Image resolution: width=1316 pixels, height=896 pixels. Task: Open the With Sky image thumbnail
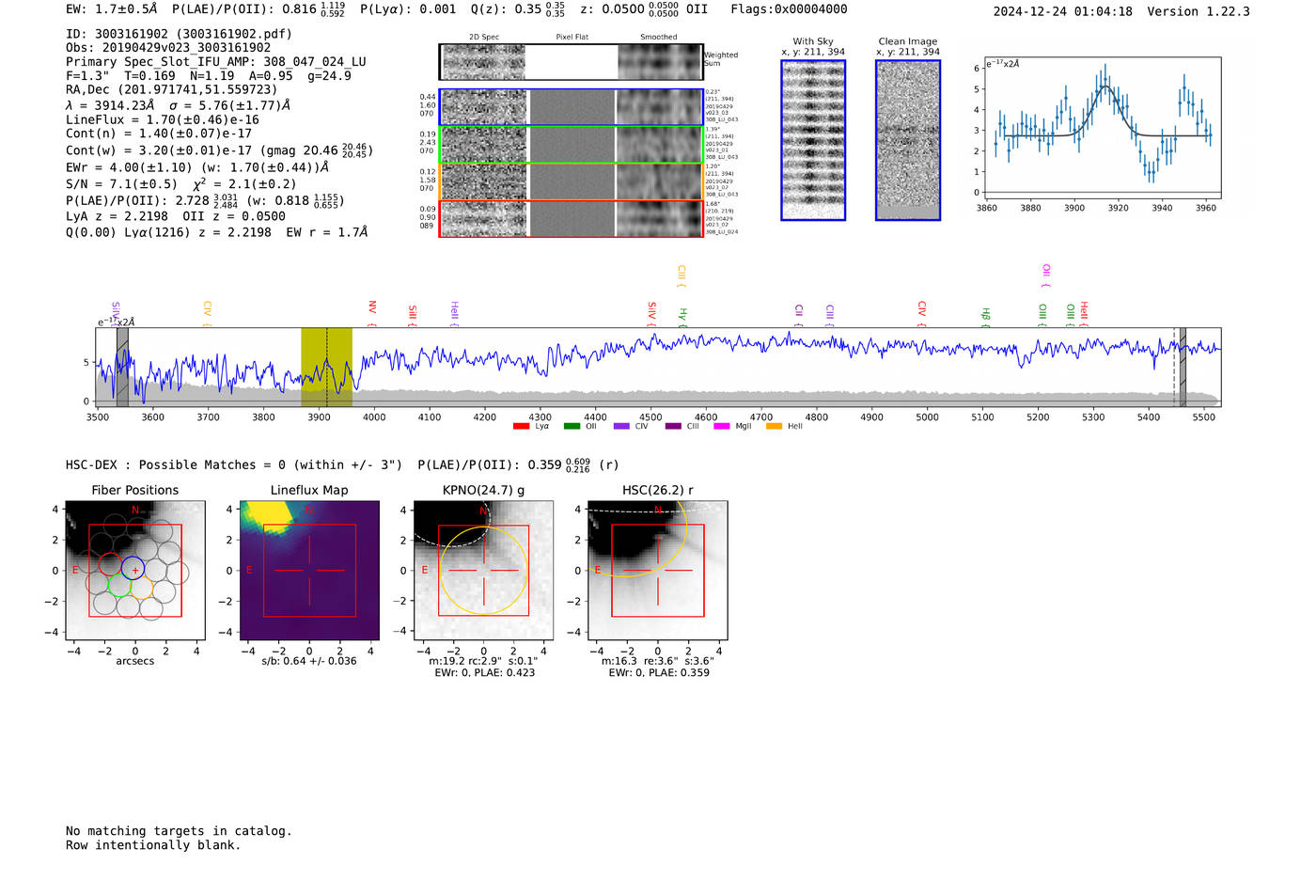813,140
